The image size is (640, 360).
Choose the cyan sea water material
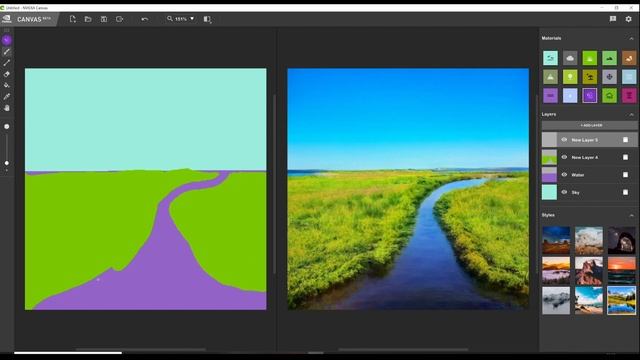[550, 58]
